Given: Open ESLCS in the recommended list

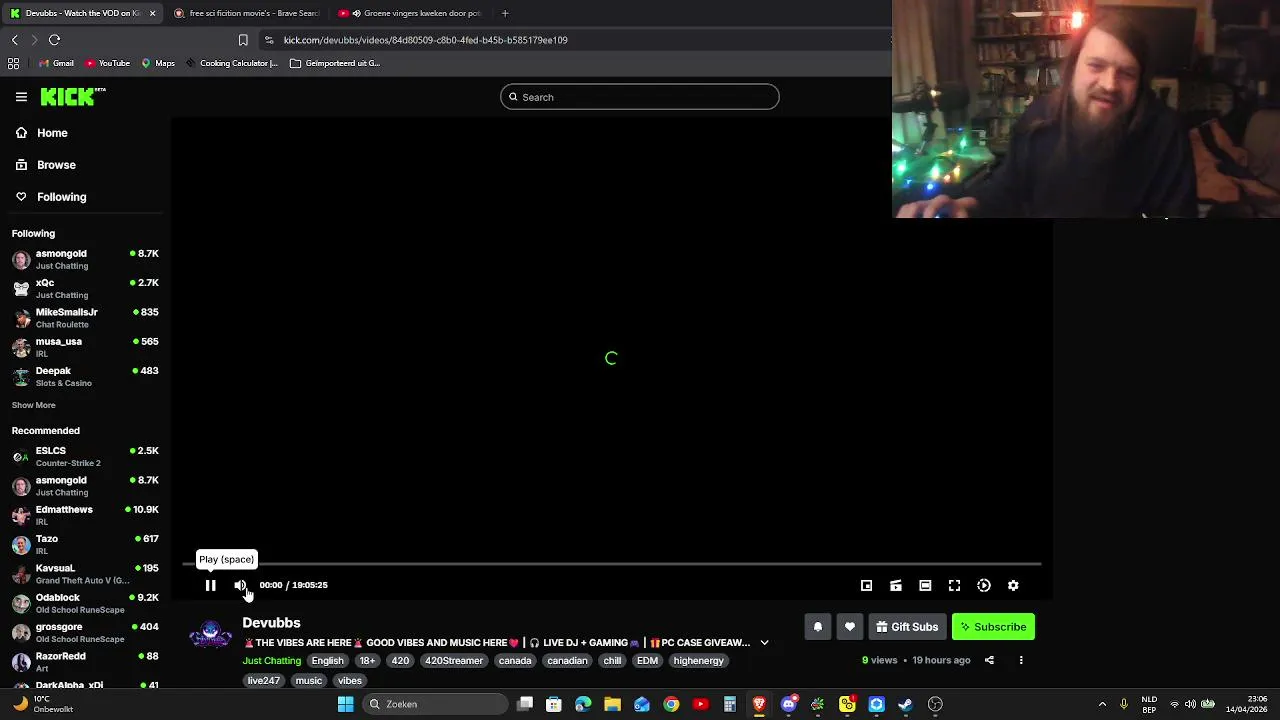Looking at the screenshot, I should click(x=85, y=456).
